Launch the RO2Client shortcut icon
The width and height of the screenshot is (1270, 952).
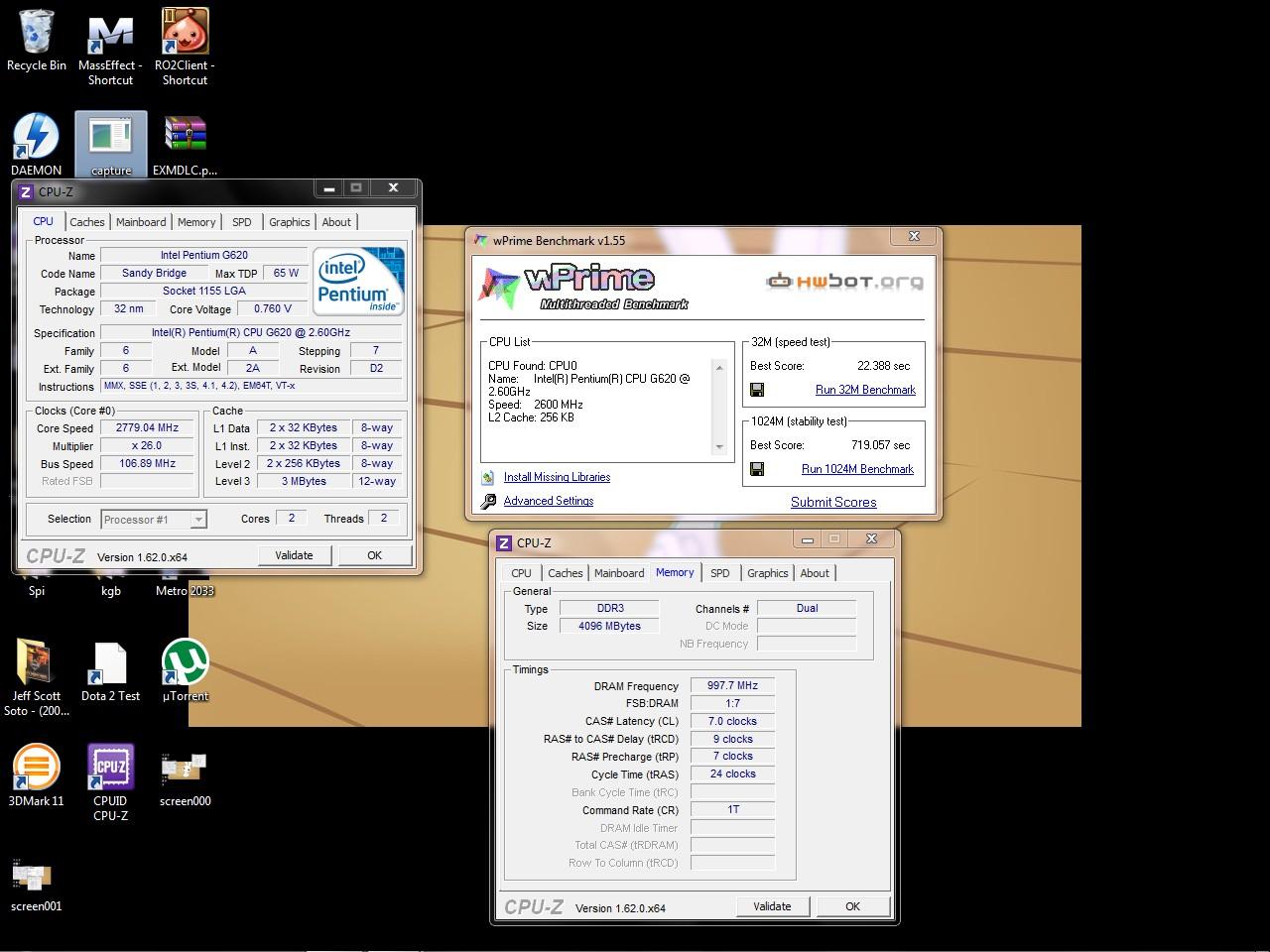185,47
